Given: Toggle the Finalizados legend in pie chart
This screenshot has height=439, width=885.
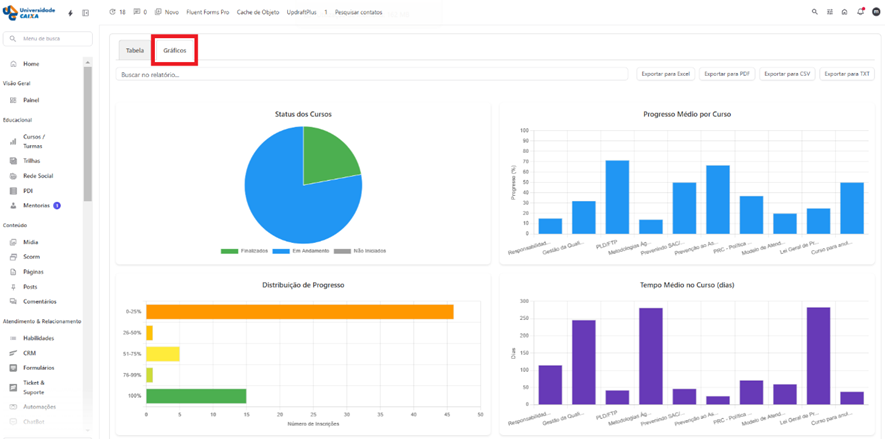Looking at the screenshot, I should (x=245, y=250).
